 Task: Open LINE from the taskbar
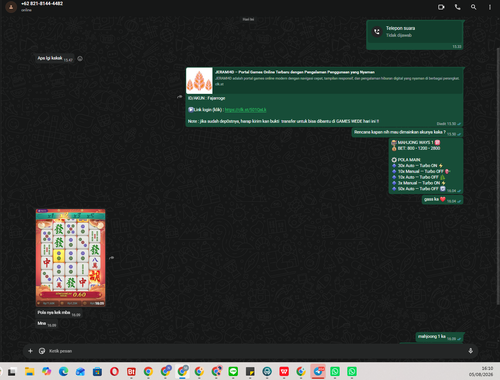233,371
